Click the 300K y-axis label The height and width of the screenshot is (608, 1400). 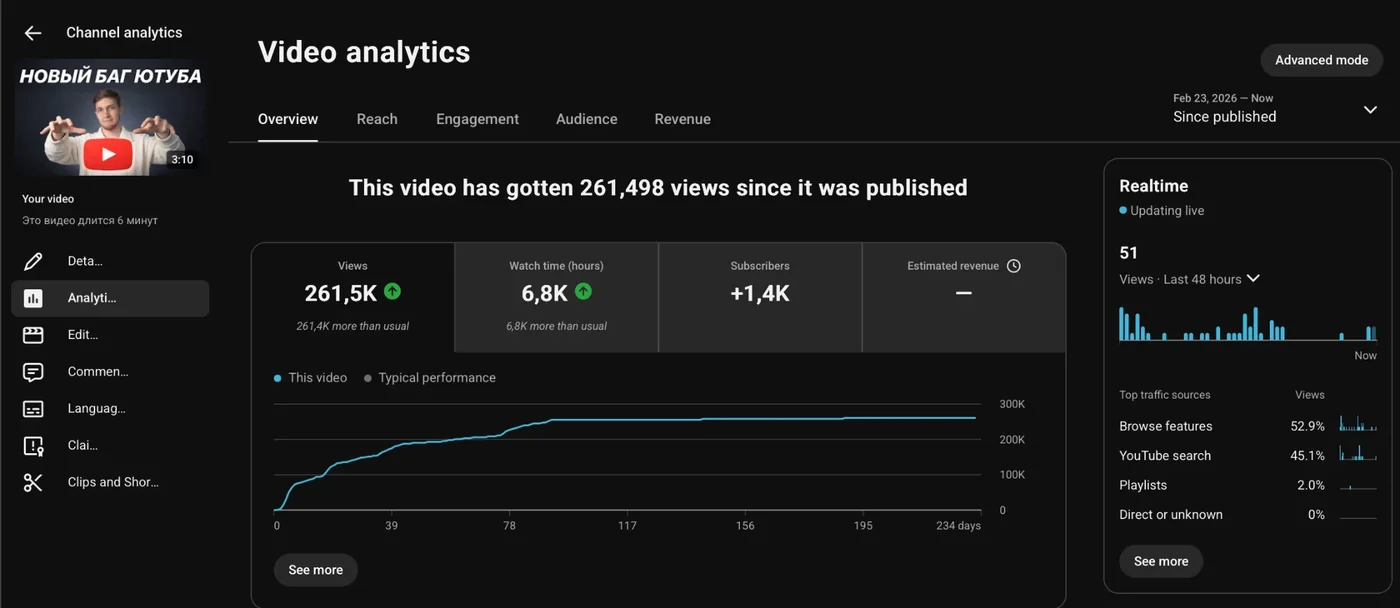coord(1012,404)
